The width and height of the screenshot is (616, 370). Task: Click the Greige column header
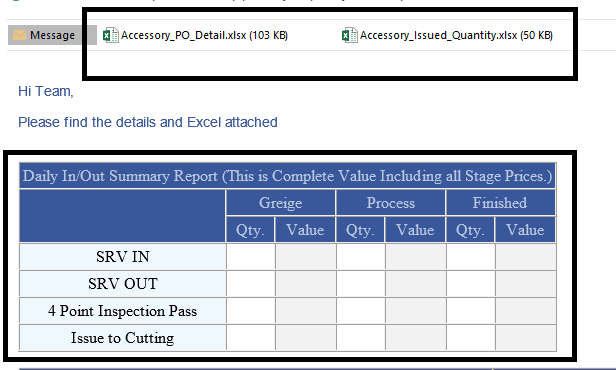point(280,203)
